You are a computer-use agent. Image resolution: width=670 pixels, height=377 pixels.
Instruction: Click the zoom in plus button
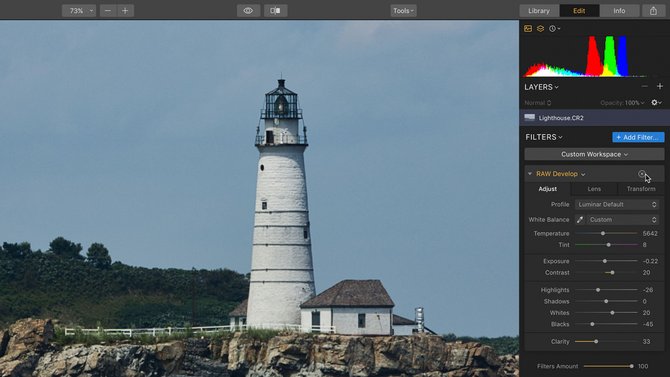tap(125, 11)
